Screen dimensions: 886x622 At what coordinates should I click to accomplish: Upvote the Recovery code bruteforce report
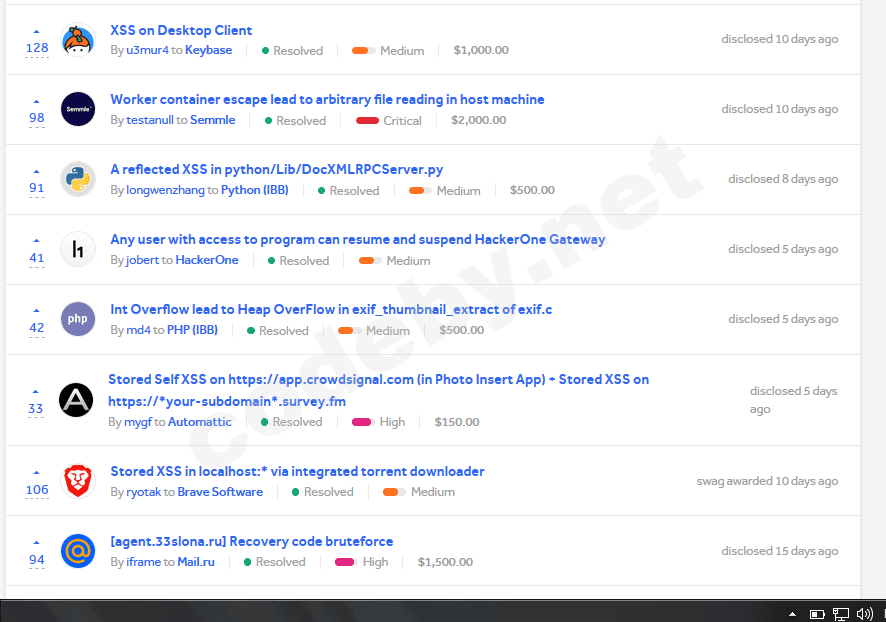point(37,542)
